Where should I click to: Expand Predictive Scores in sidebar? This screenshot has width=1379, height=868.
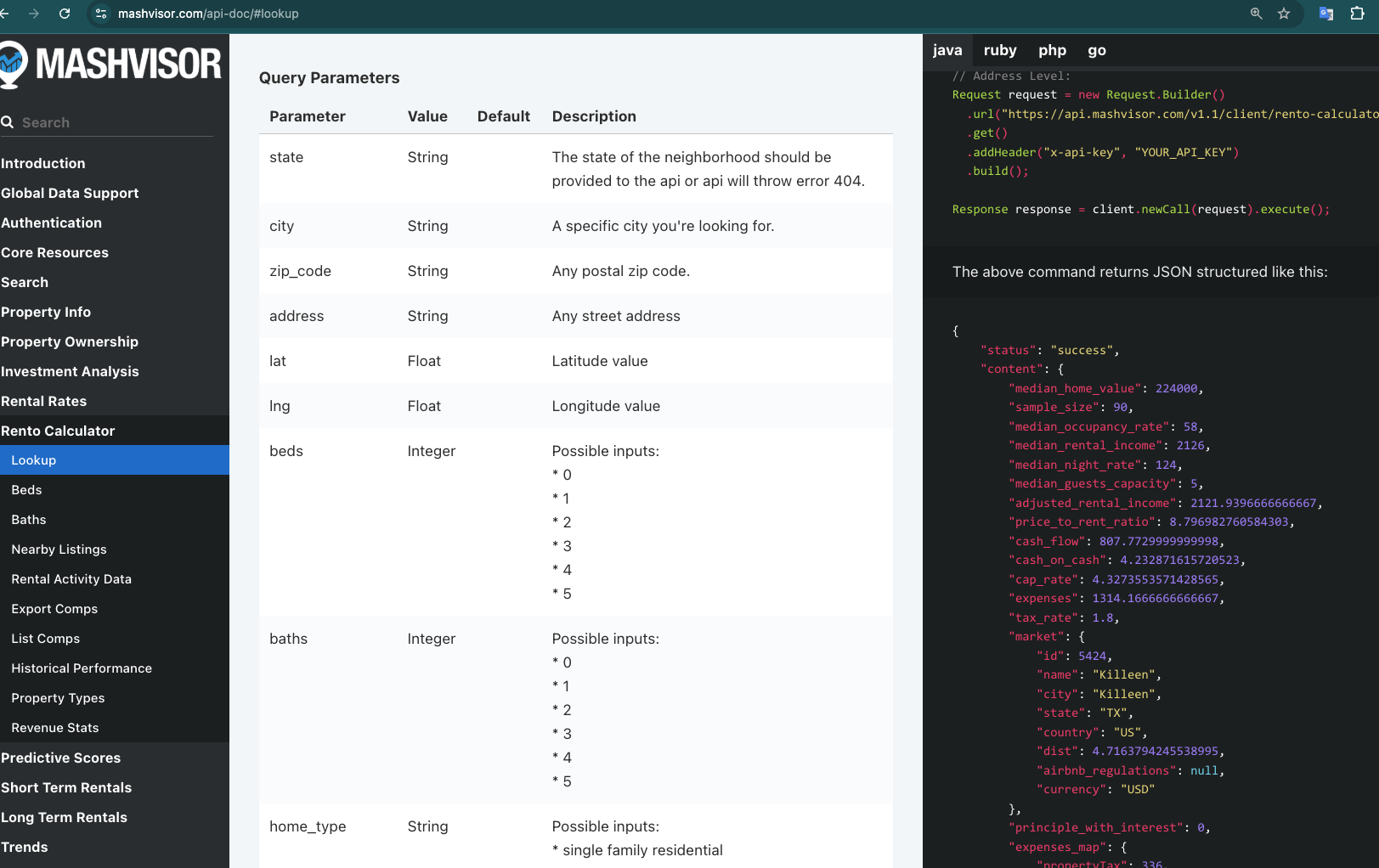tap(61, 758)
